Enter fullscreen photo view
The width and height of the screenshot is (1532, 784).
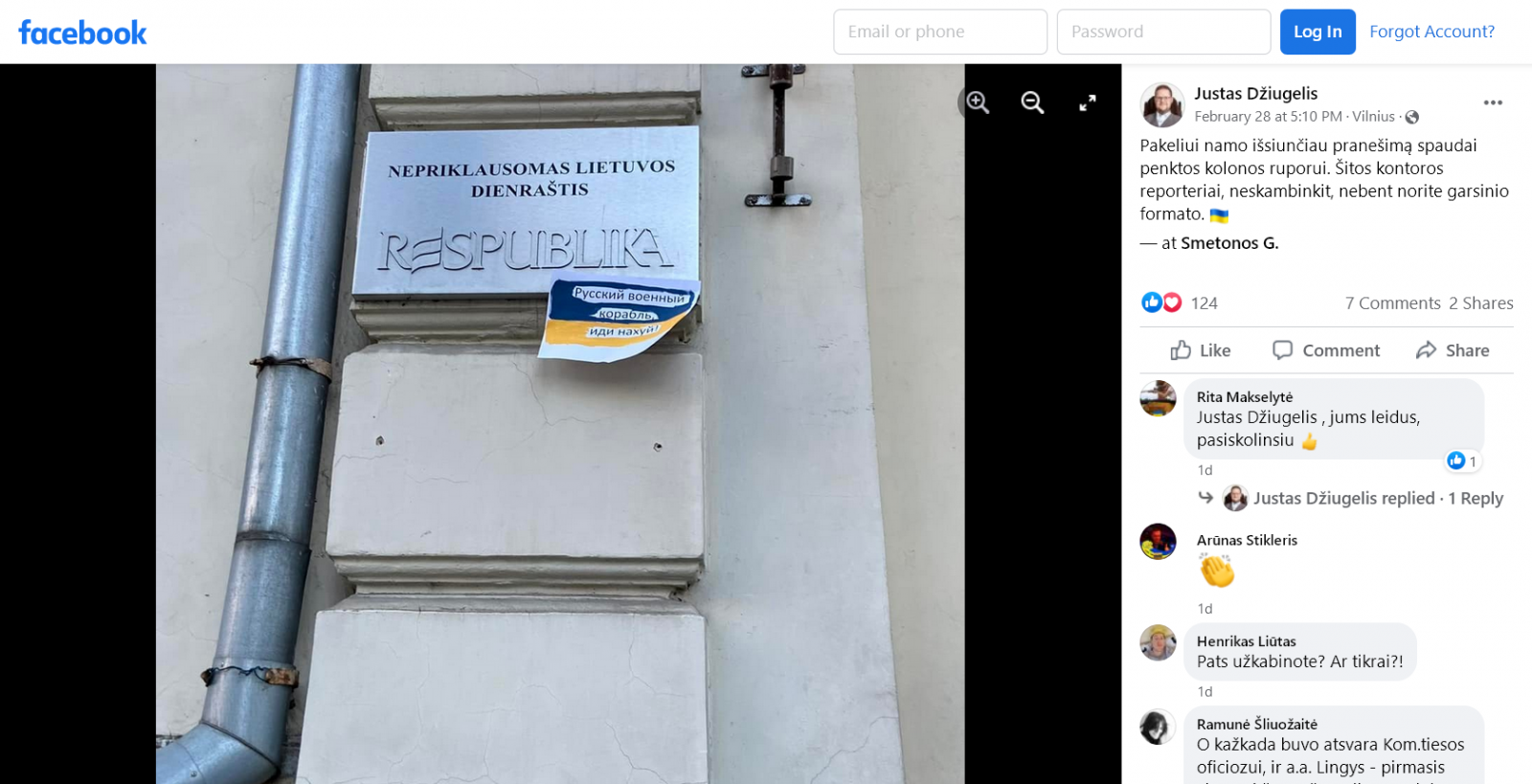tap(1088, 102)
